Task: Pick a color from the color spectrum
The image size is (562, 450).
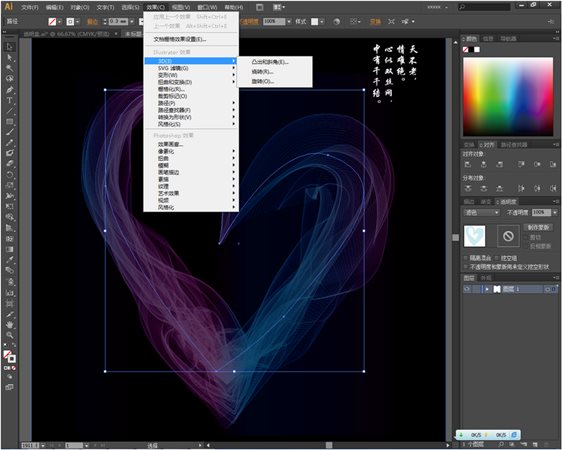Action: point(508,97)
